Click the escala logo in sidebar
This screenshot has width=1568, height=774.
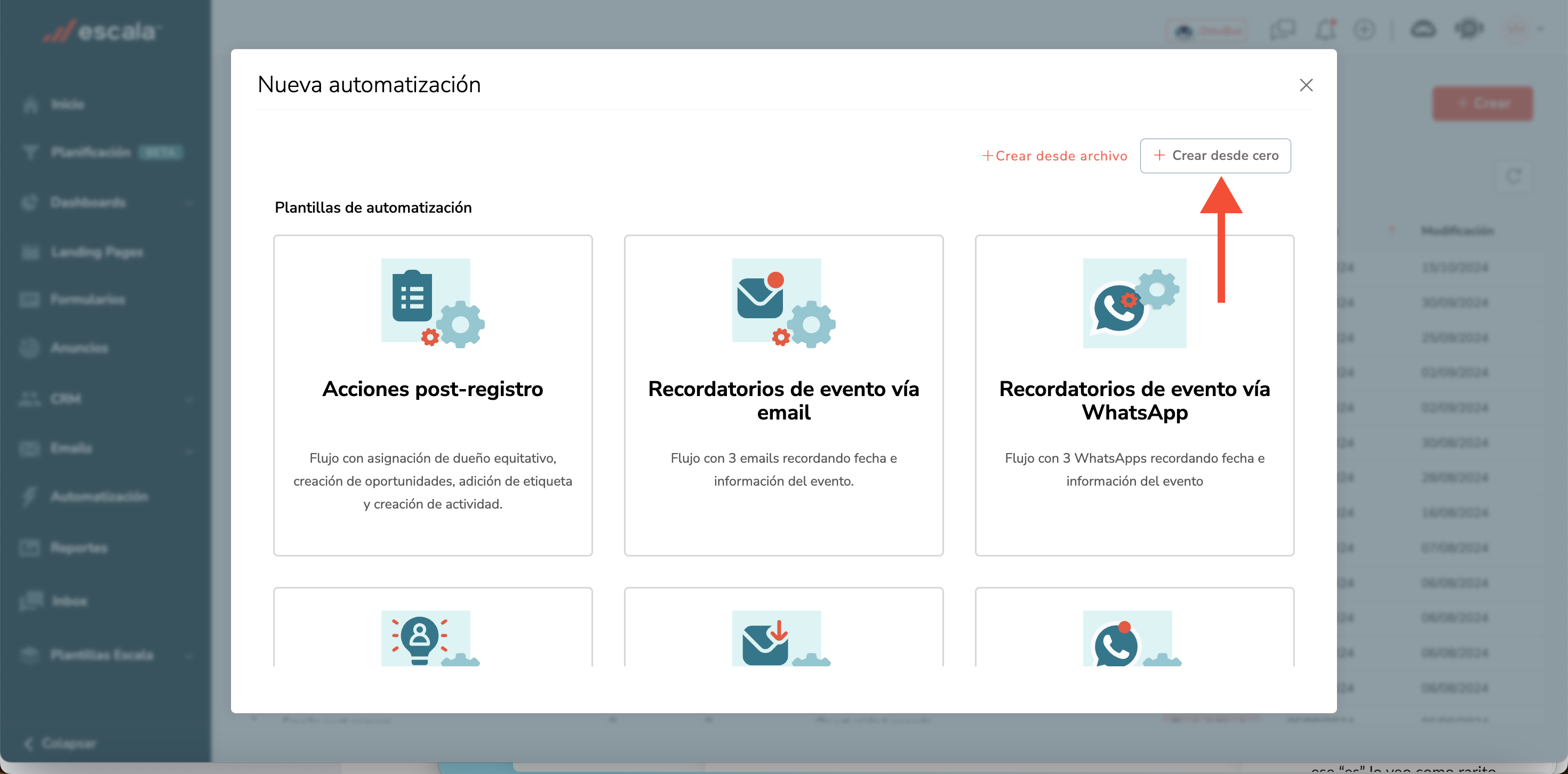(102, 30)
